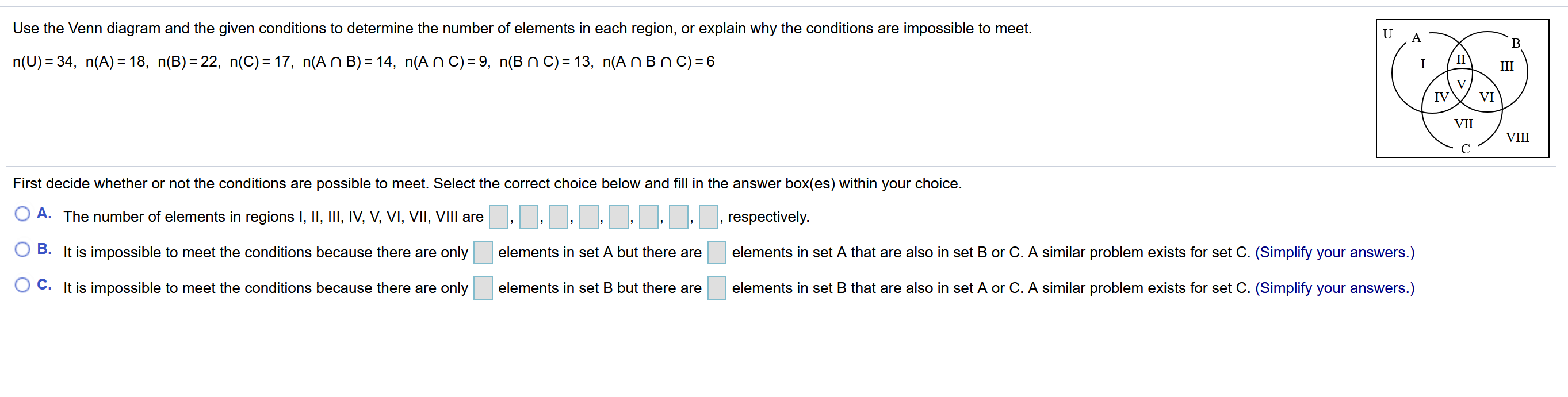Viewport: 1568px width, 397px height.
Task: Click the second box in choice C statement
Action: (x=717, y=288)
